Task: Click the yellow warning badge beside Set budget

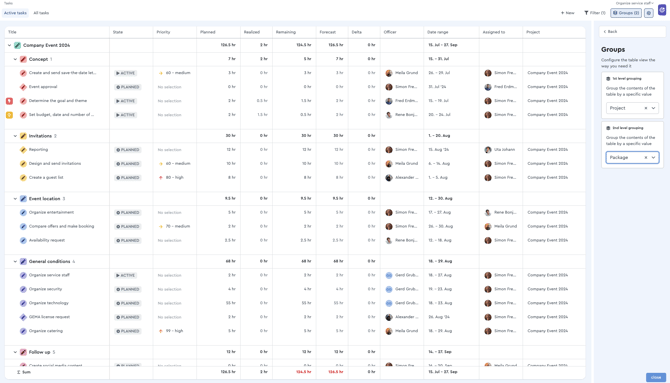Action: 9,115
